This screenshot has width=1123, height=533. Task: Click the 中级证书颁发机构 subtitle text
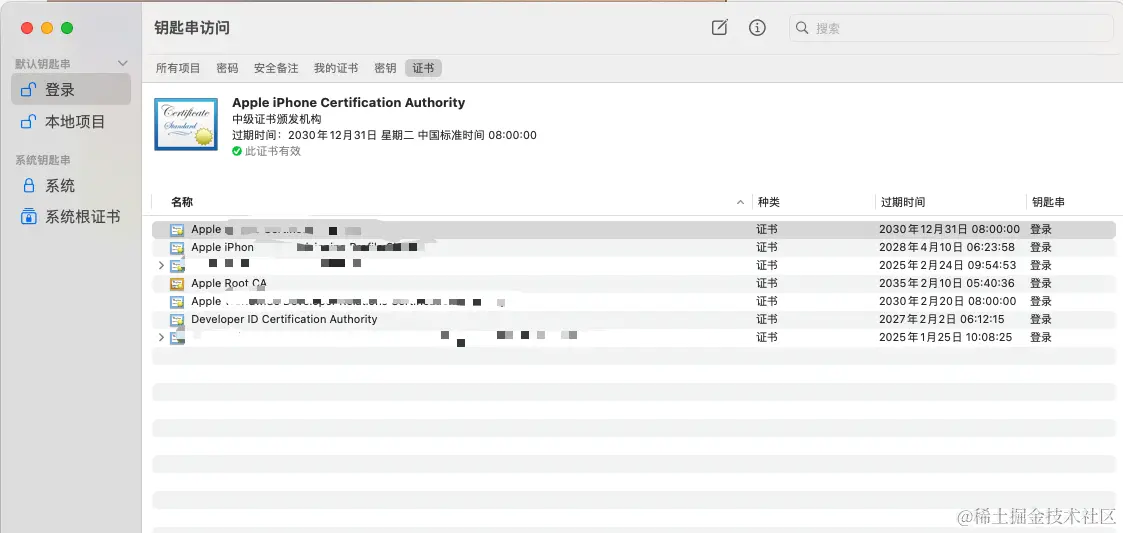[276, 119]
